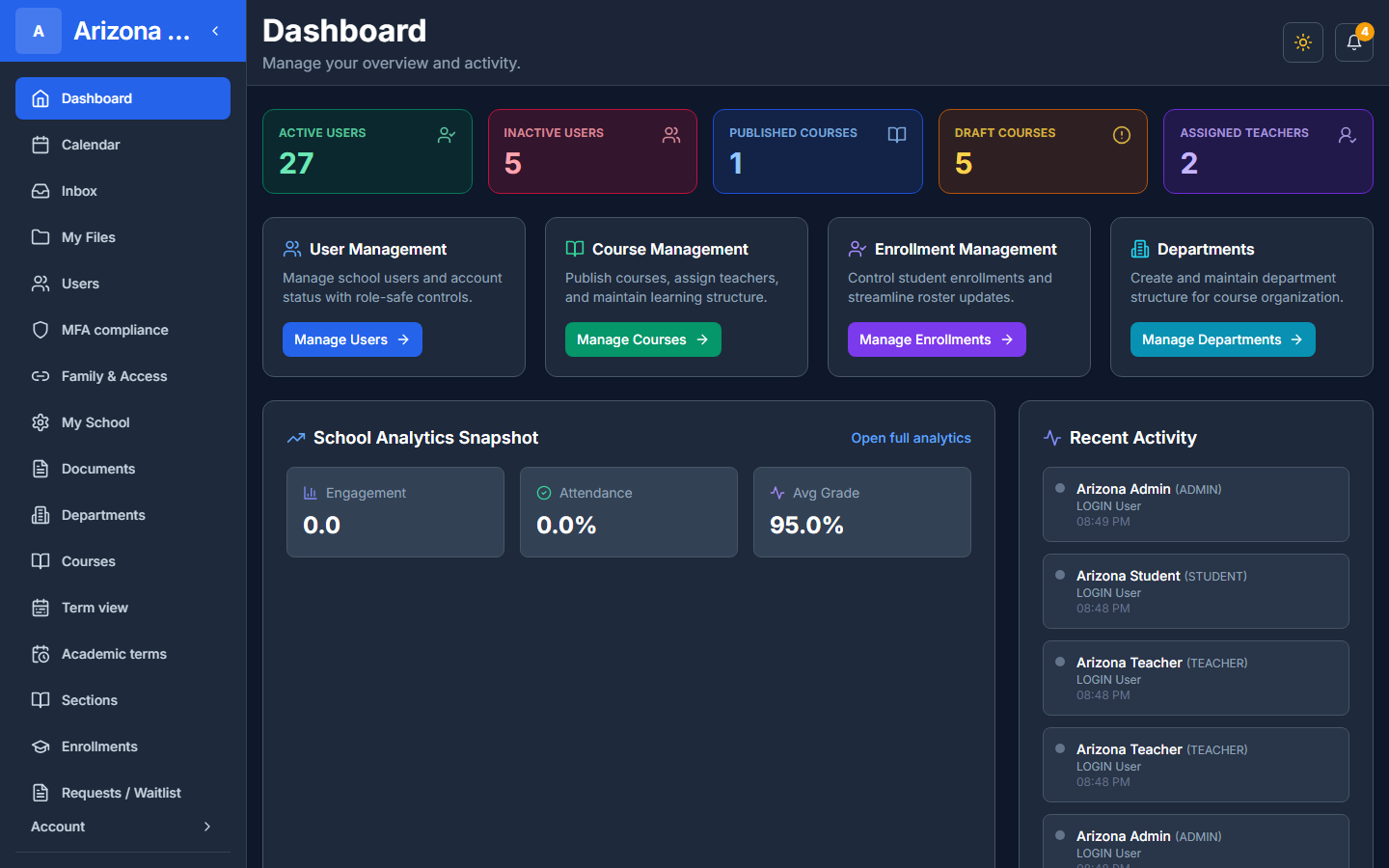
Task: Click the Documents file icon in sidebar
Action: [x=41, y=469]
